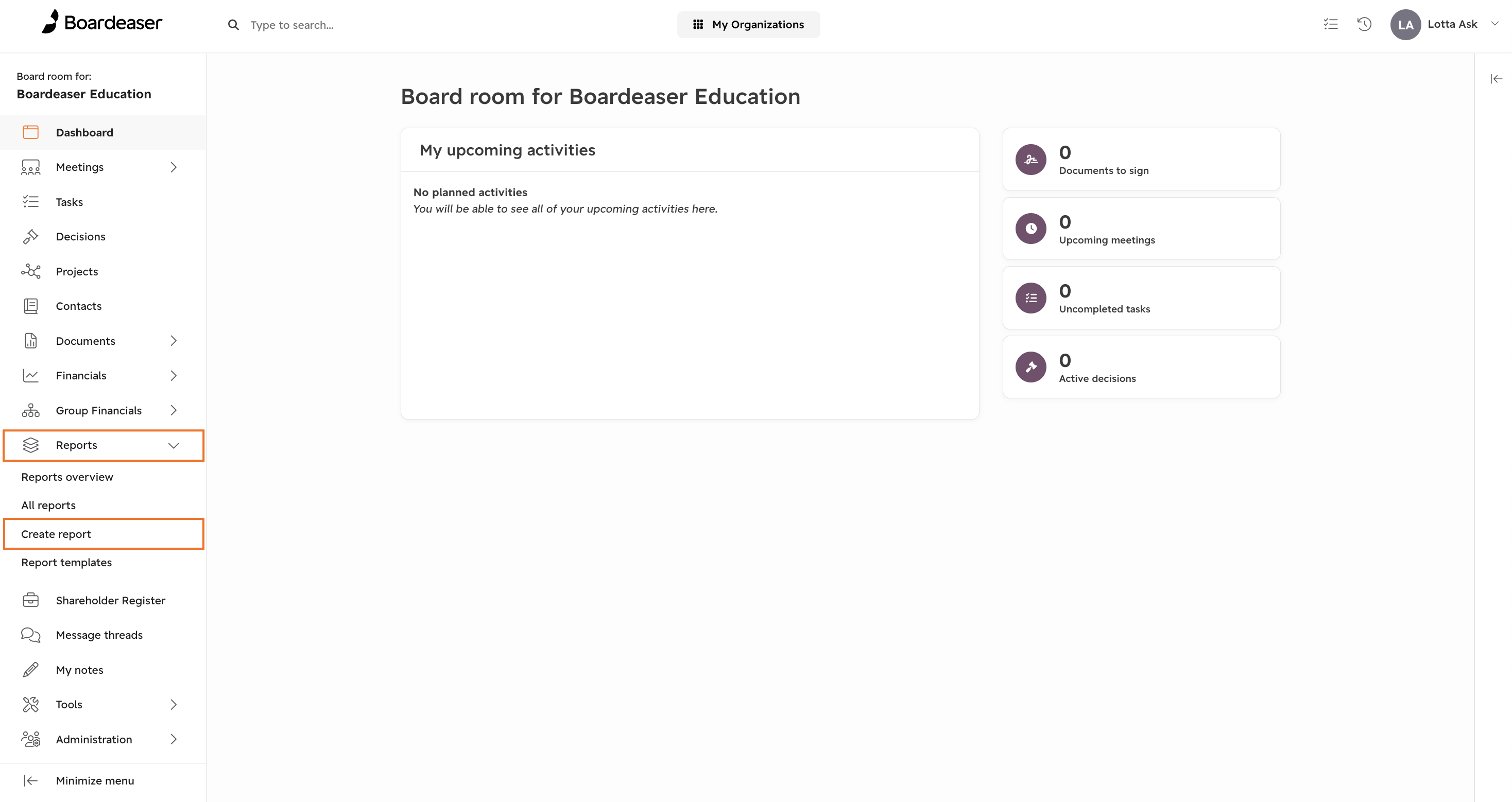Click the Upcoming meetings clock icon
The image size is (1512, 802).
pos(1030,229)
